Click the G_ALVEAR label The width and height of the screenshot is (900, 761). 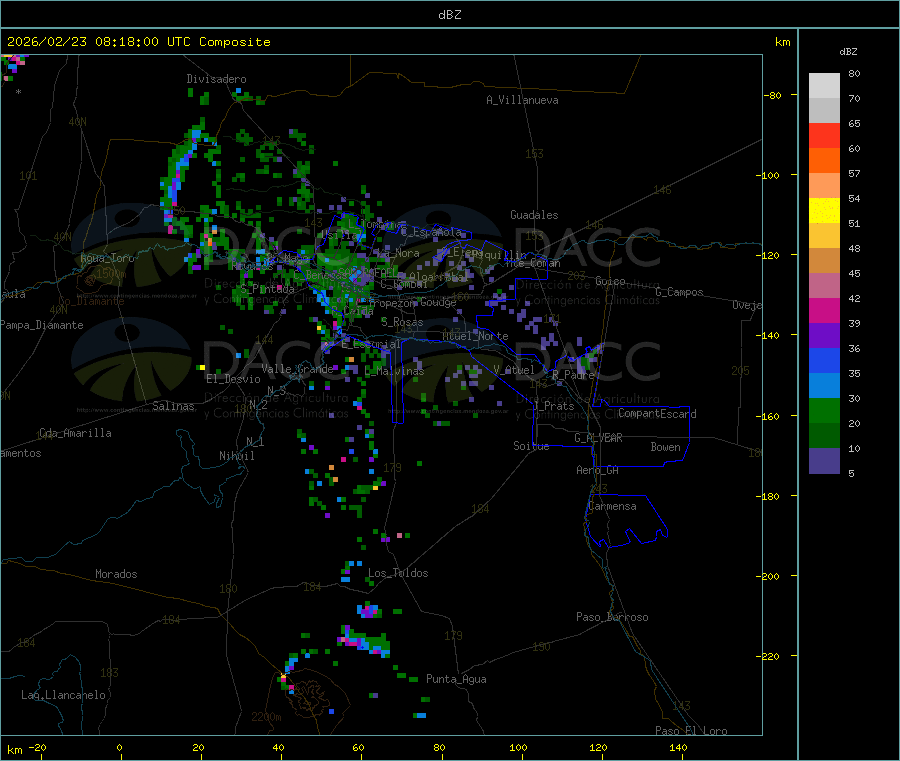(x=598, y=438)
